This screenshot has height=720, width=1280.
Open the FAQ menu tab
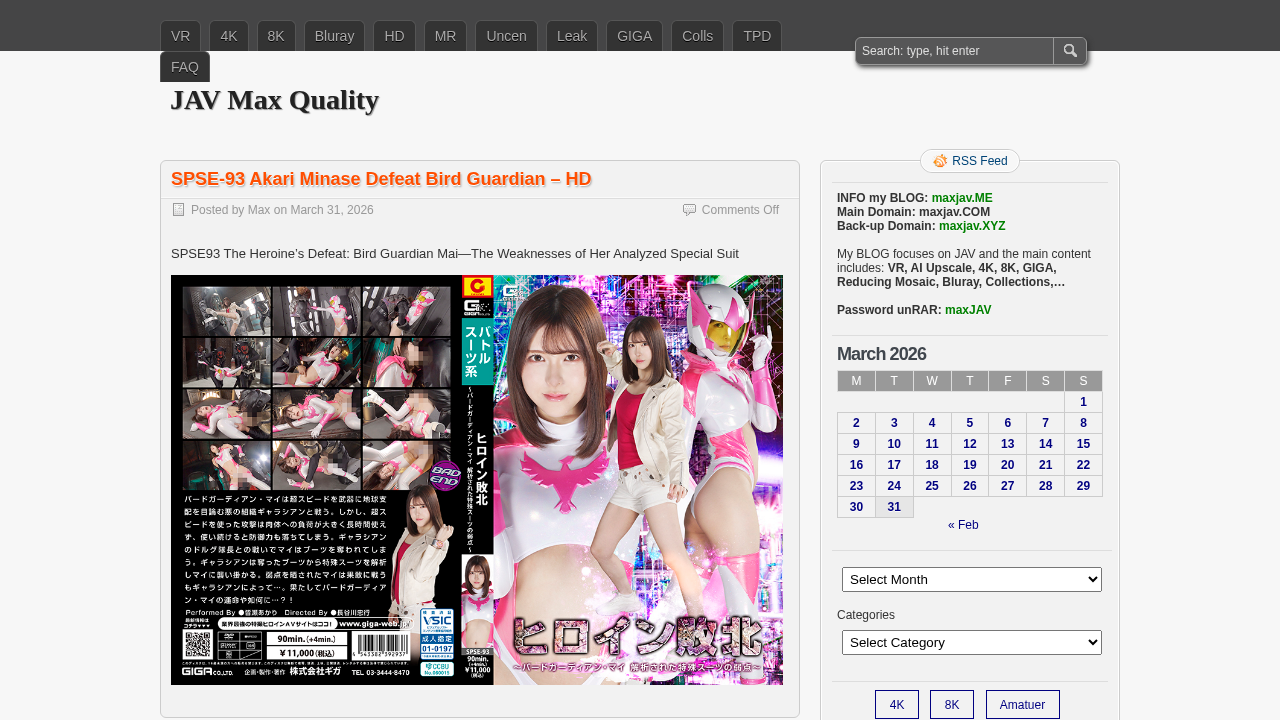[185, 67]
